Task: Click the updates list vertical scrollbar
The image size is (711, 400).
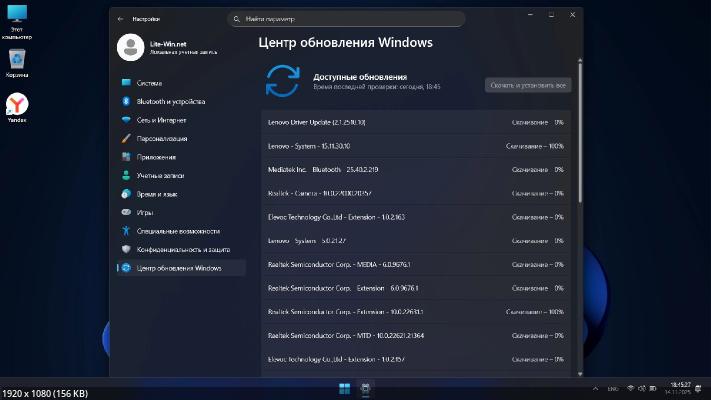Action: point(579,160)
